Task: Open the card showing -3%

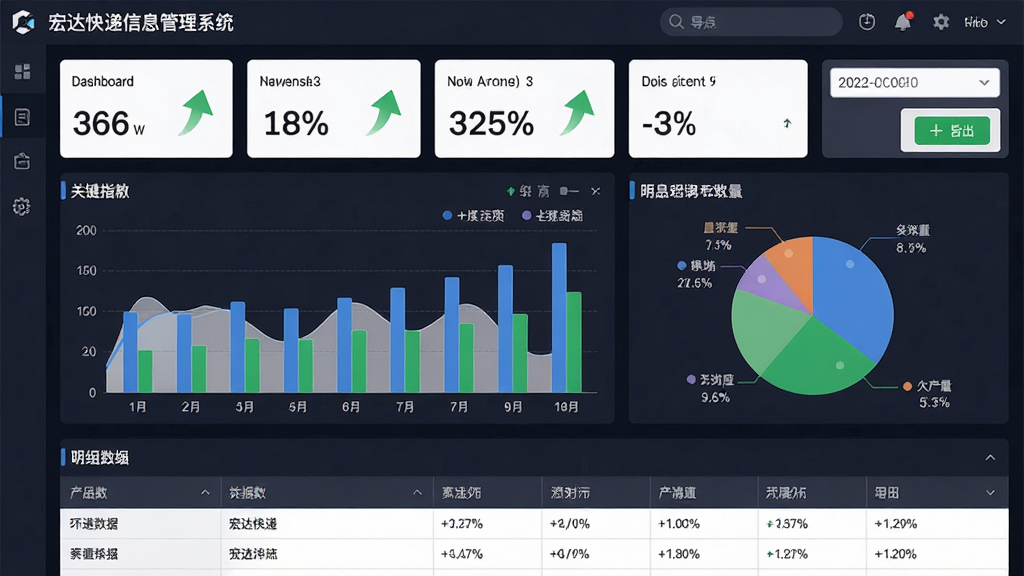Action: tap(718, 108)
